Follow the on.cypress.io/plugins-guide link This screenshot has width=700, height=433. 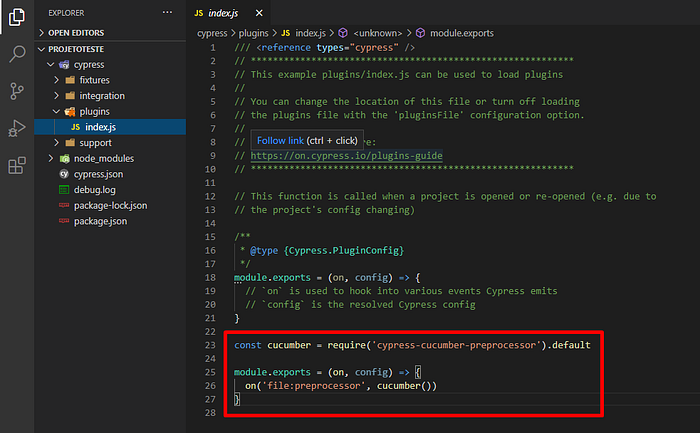click(346, 155)
